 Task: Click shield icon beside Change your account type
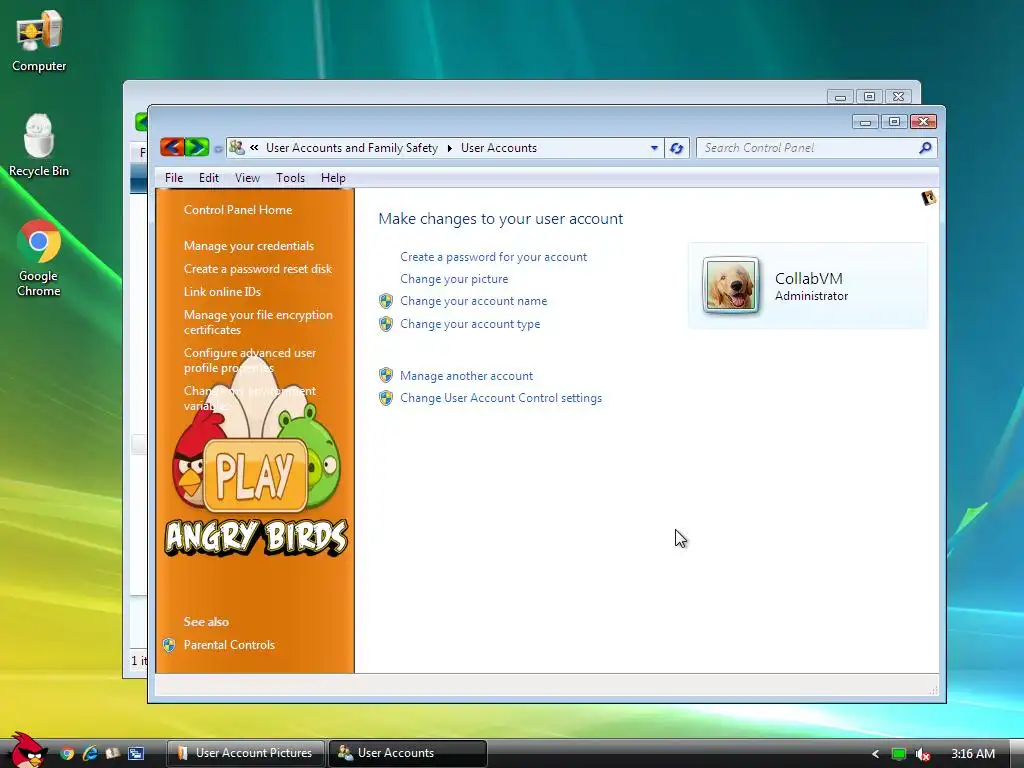click(386, 323)
